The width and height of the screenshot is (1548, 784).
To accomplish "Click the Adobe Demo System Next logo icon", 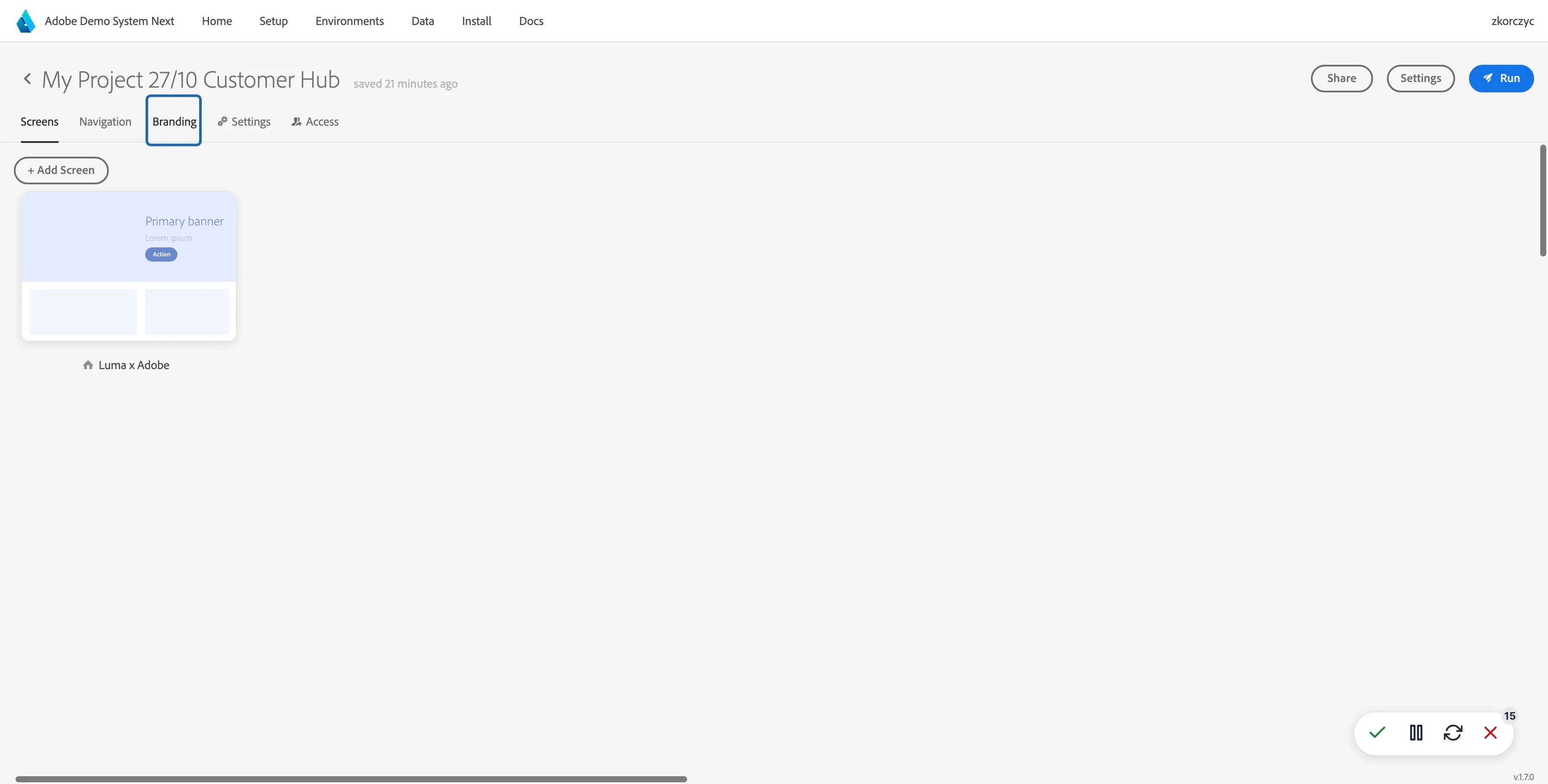I will click(x=26, y=21).
